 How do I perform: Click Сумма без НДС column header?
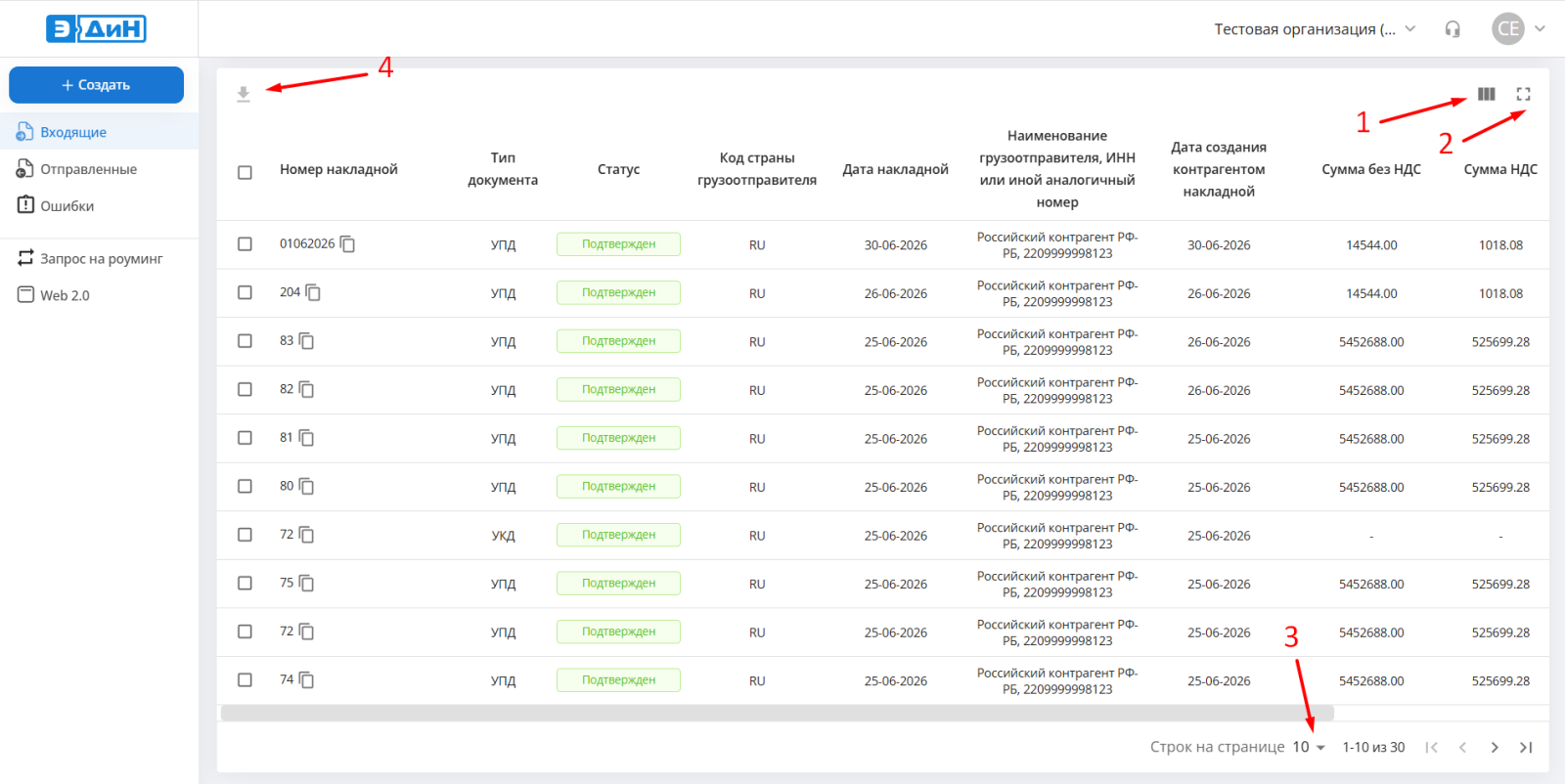click(1371, 169)
